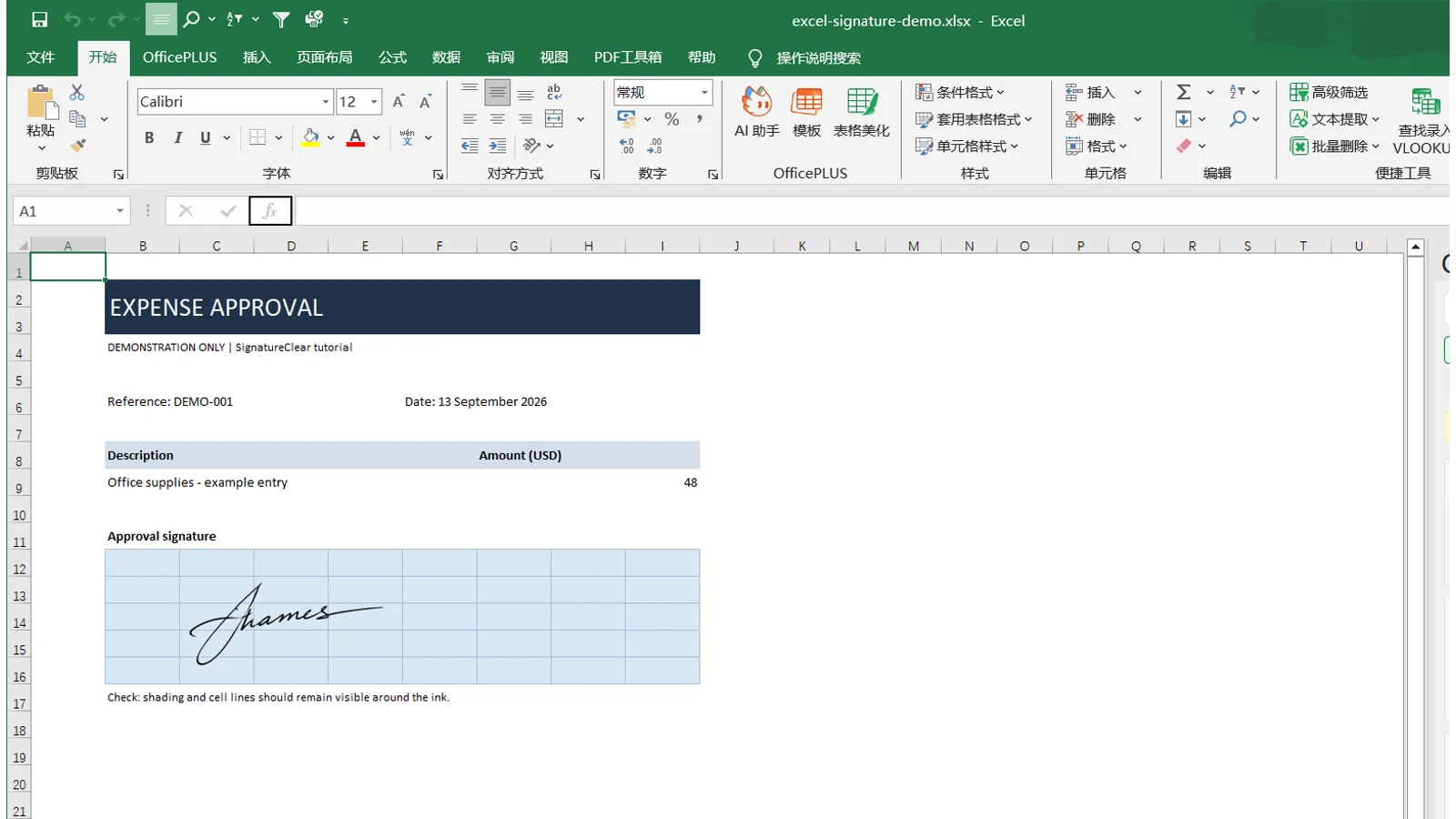Align cell text to the left
The image size is (1456, 819).
click(470, 119)
